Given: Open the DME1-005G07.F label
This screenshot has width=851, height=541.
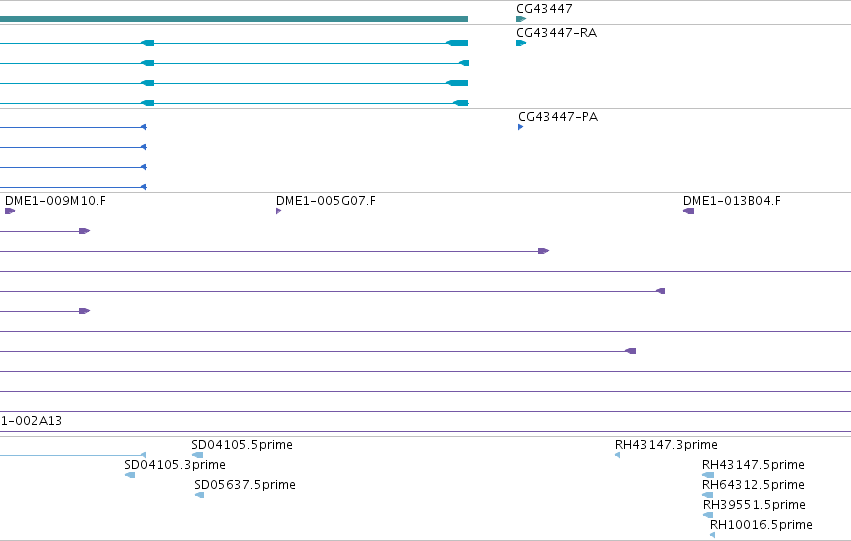Looking at the screenshot, I should pos(326,201).
